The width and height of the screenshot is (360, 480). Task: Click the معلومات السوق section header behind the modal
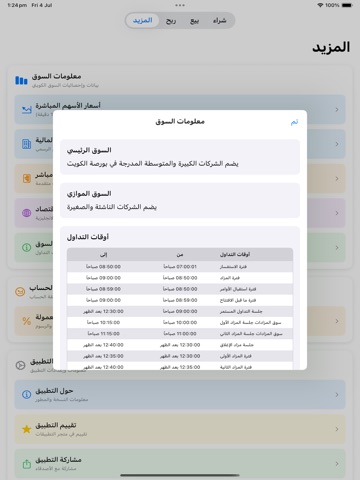point(56,77)
